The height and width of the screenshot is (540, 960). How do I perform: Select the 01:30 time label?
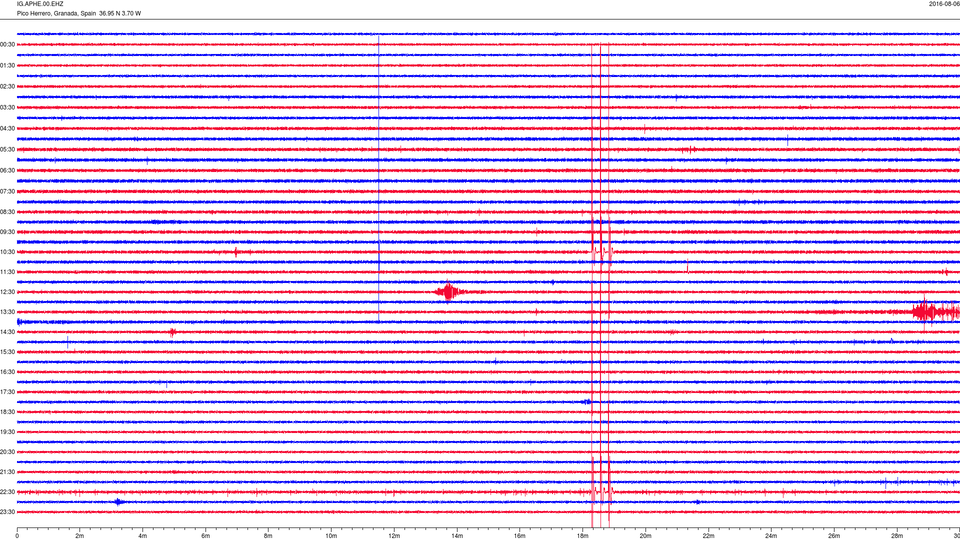tap(7, 66)
